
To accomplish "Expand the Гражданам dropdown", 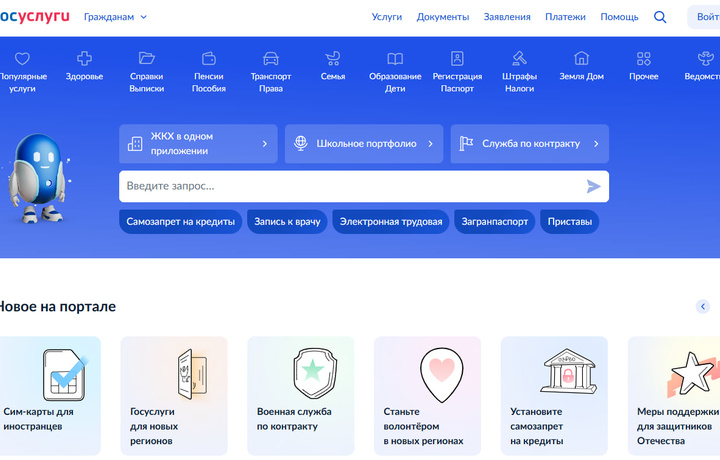I will click(115, 17).
